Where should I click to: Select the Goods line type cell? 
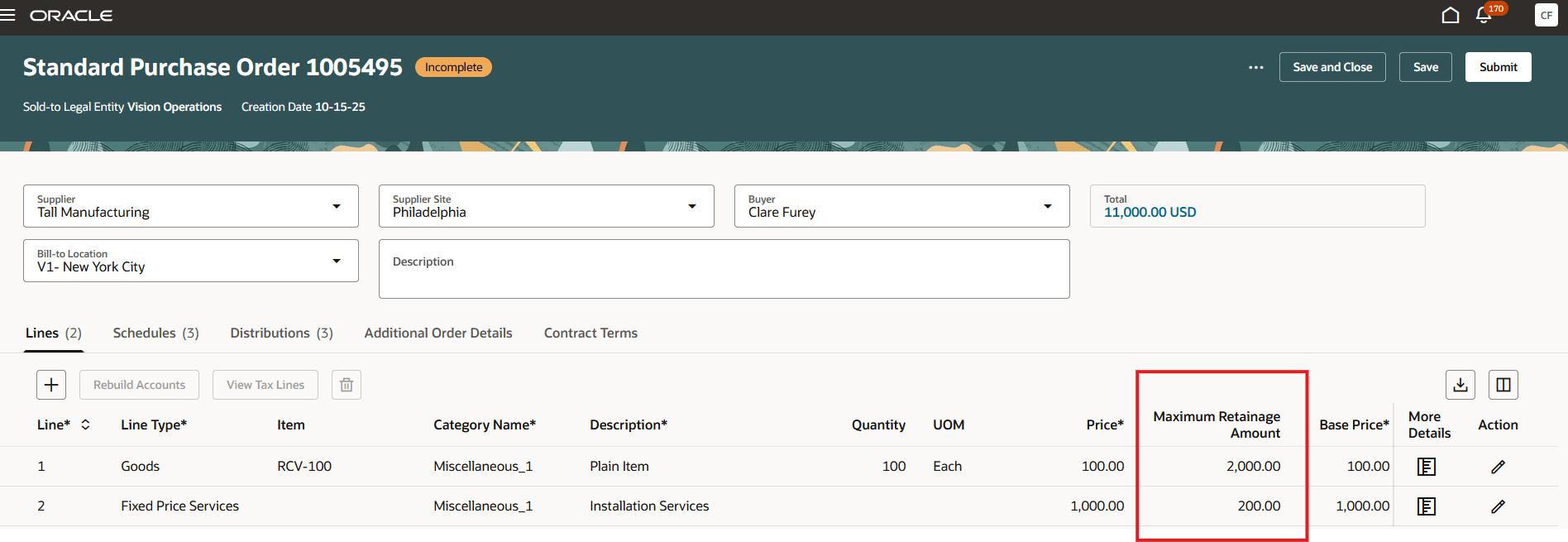click(x=140, y=466)
